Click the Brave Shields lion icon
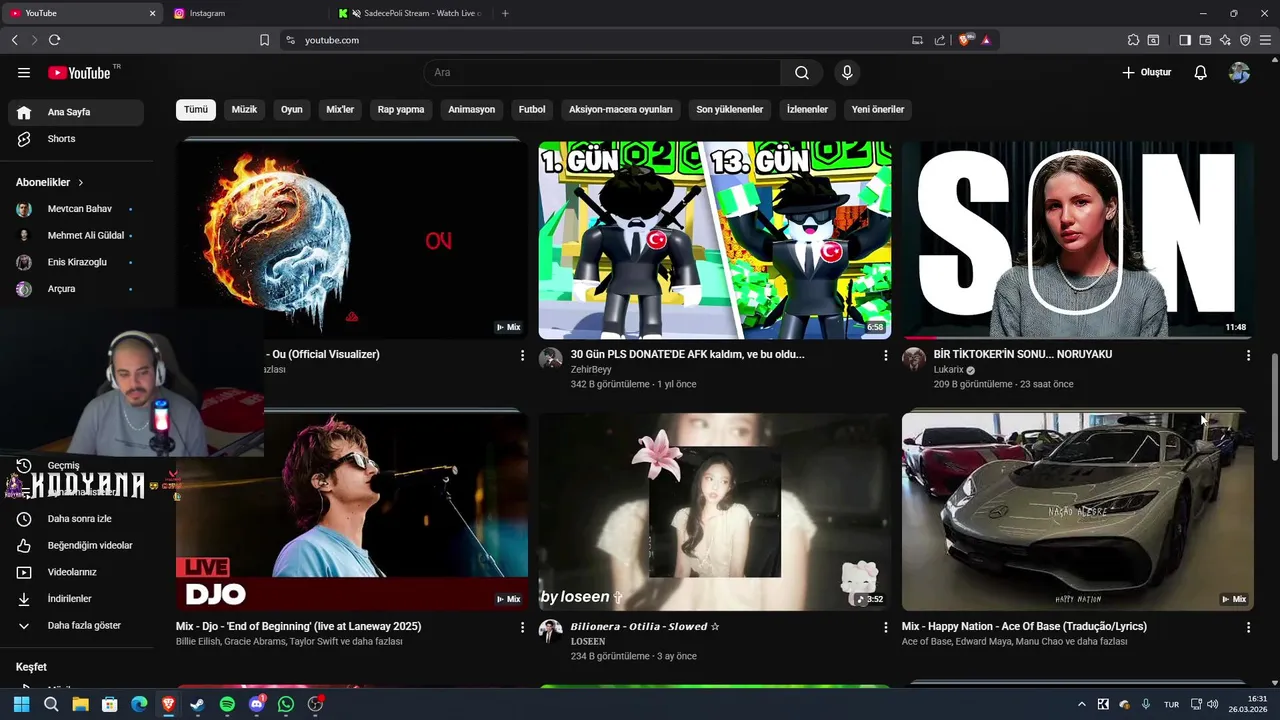This screenshot has height=720, width=1280. point(965,40)
